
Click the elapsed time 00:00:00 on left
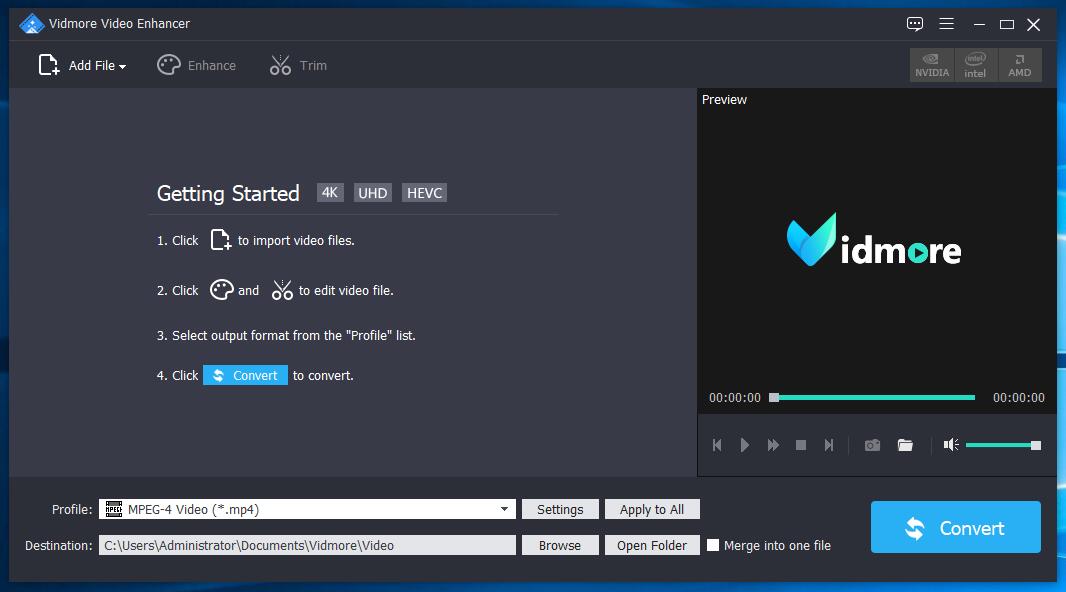[x=735, y=398]
